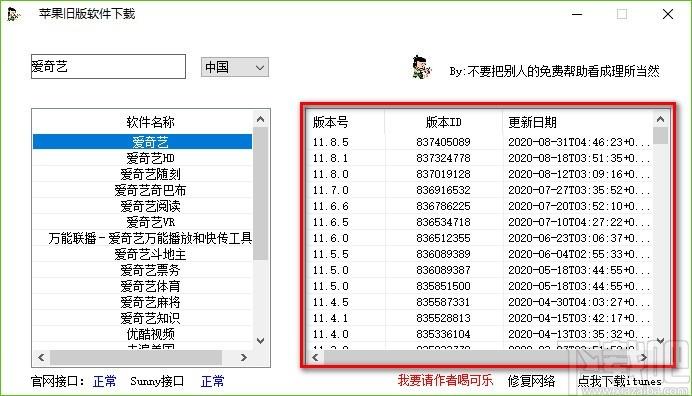The width and height of the screenshot is (692, 396).
Task: Select 爱奇艺票务 entry
Action: [x=142, y=270]
